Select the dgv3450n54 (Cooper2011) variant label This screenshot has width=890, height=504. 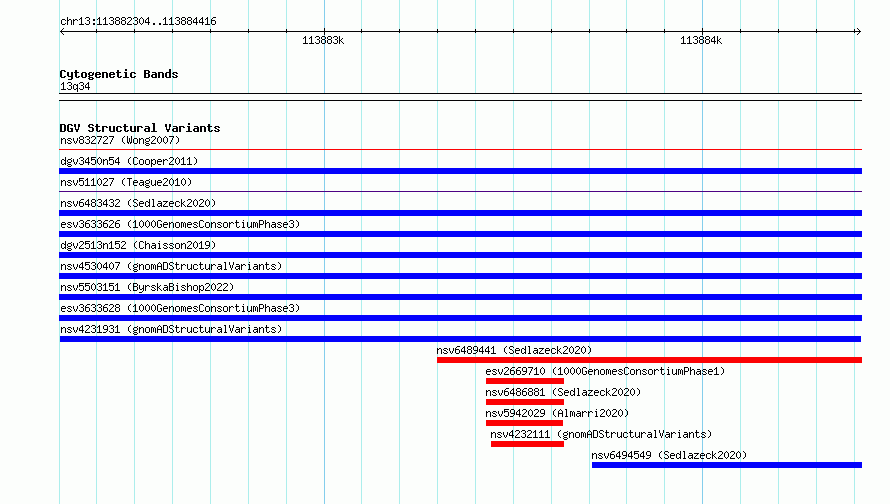coord(129,161)
